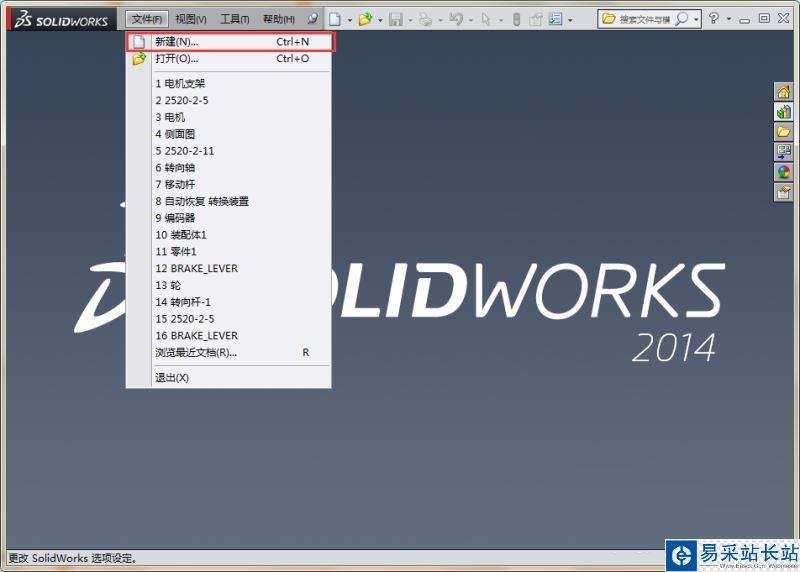Image resolution: width=800 pixels, height=572 pixels.
Task: Expand the search type dropdown arrow
Action: point(696,20)
